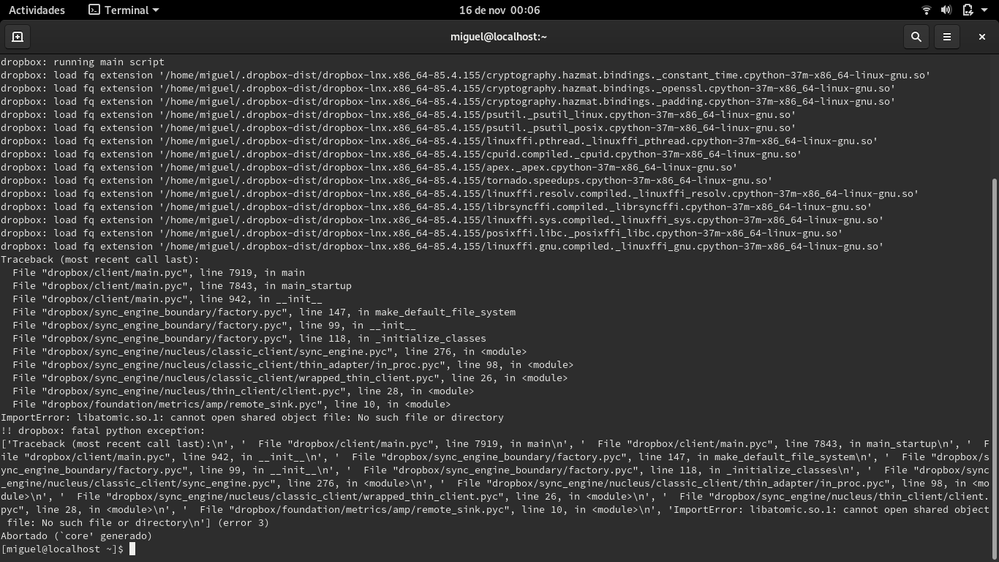Screen dimensions: 999x562
Task: Click the _initialize_classes traceback line
Action: 249,338
